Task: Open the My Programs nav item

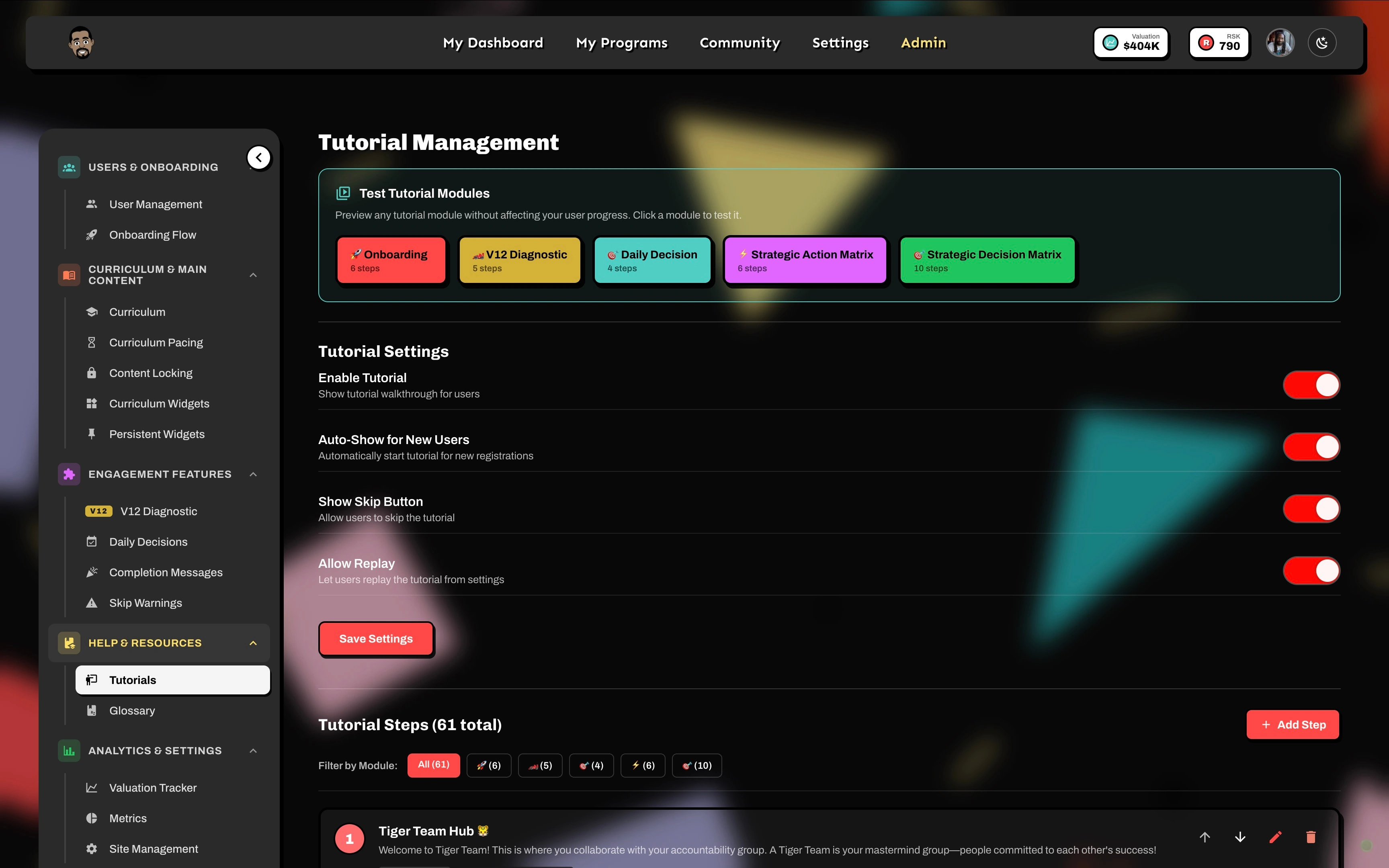Action: click(622, 43)
